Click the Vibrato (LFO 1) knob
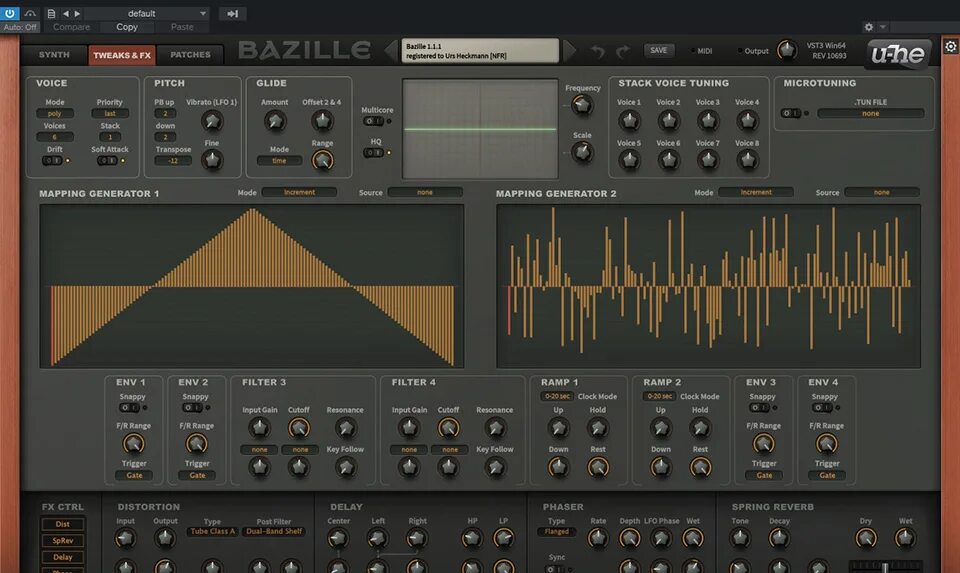 [212, 121]
